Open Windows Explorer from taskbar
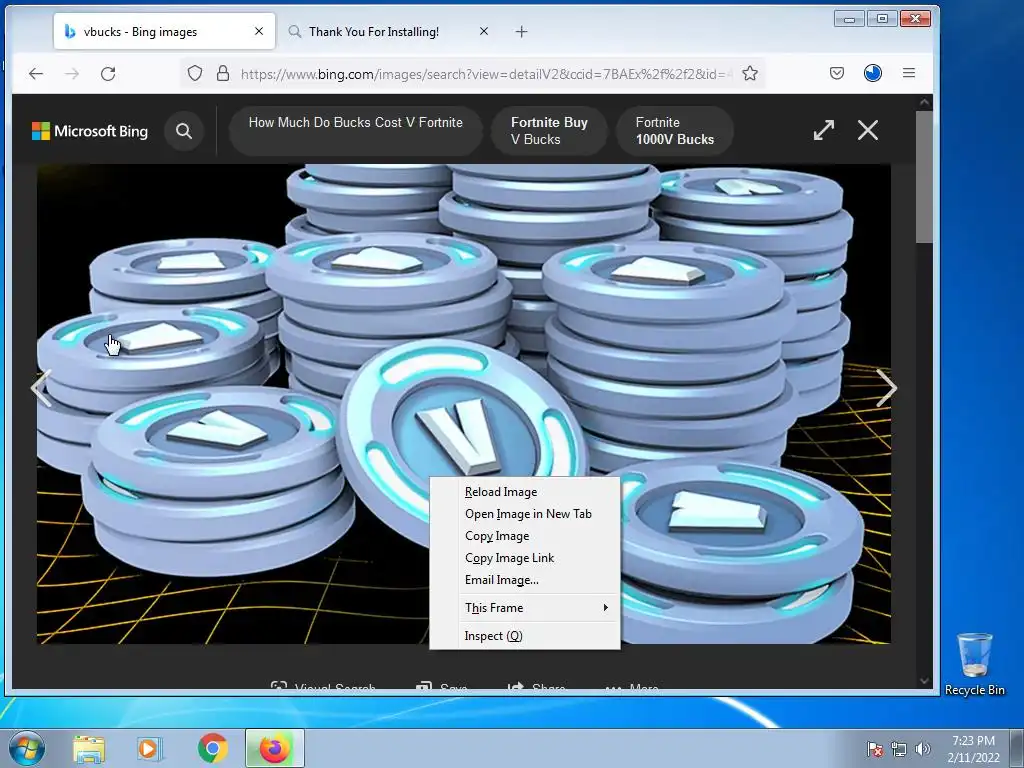This screenshot has width=1024, height=768. pyautogui.click(x=88, y=749)
